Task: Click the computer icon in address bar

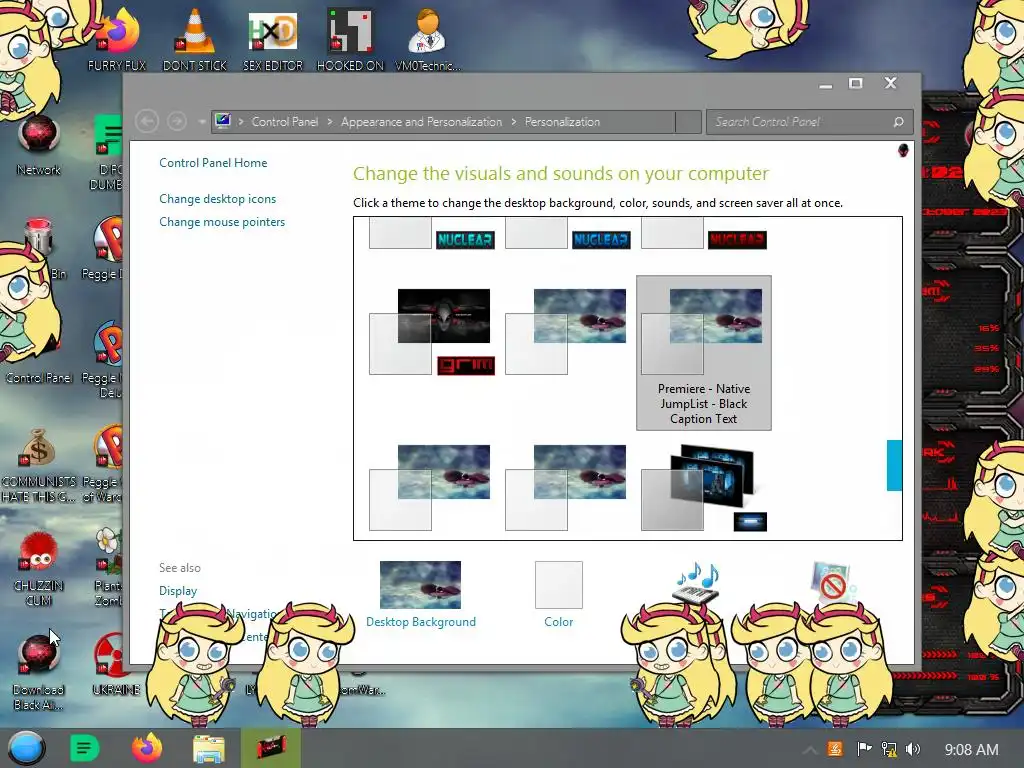Action: [x=223, y=121]
